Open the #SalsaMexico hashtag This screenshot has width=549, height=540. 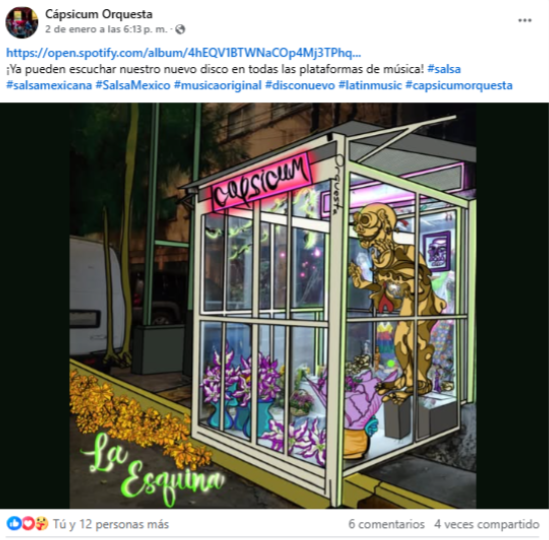pyautogui.click(x=133, y=85)
